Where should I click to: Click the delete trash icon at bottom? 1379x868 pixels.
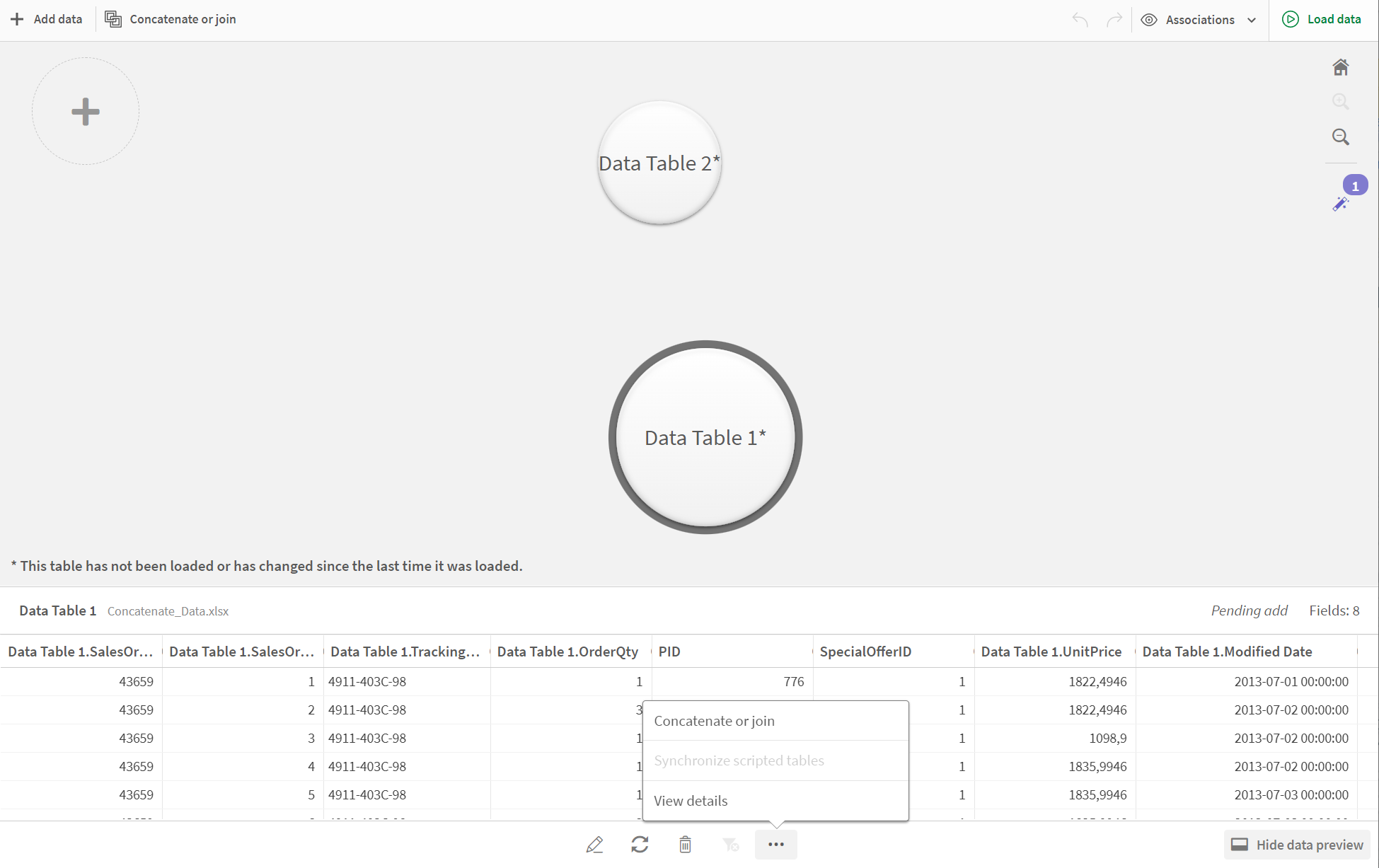[x=685, y=844]
